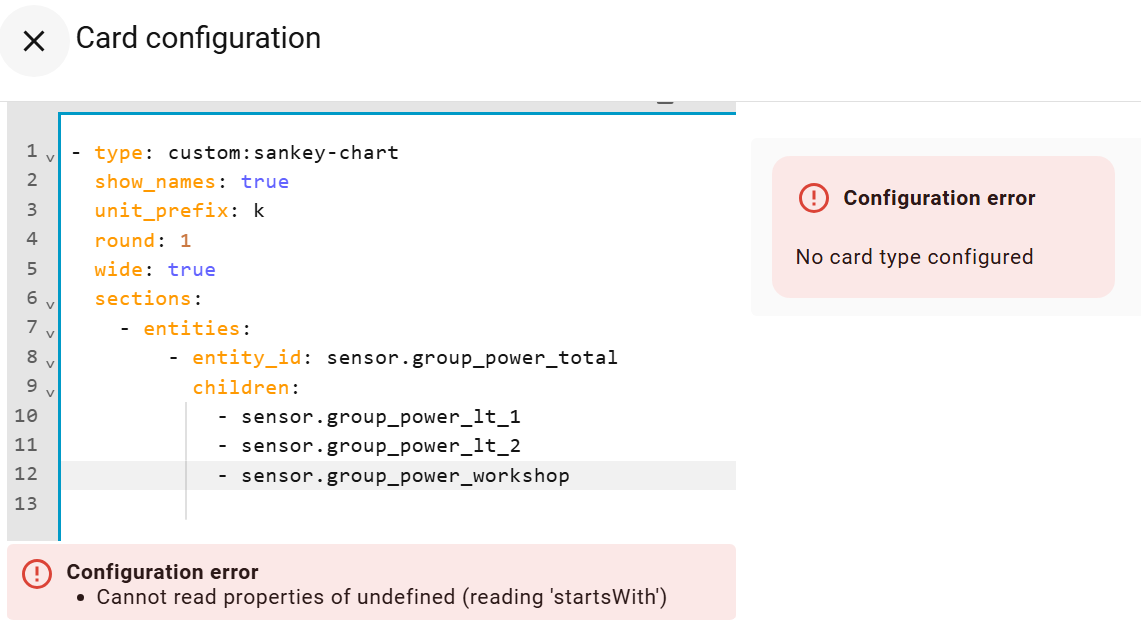Fold the children list at line 9
The width and height of the screenshot is (1141, 622).
click(50, 392)
